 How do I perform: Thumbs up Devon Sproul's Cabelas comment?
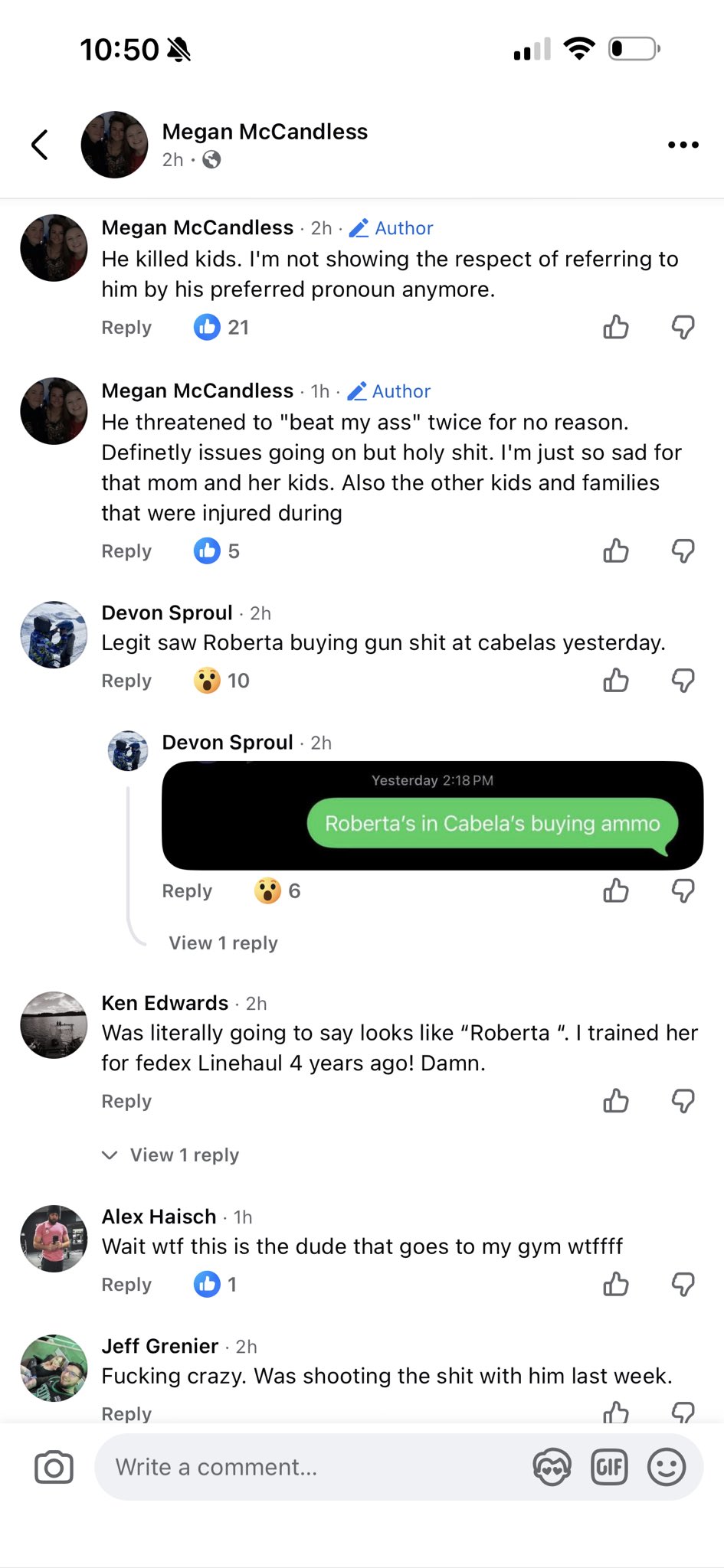(616, 681)
